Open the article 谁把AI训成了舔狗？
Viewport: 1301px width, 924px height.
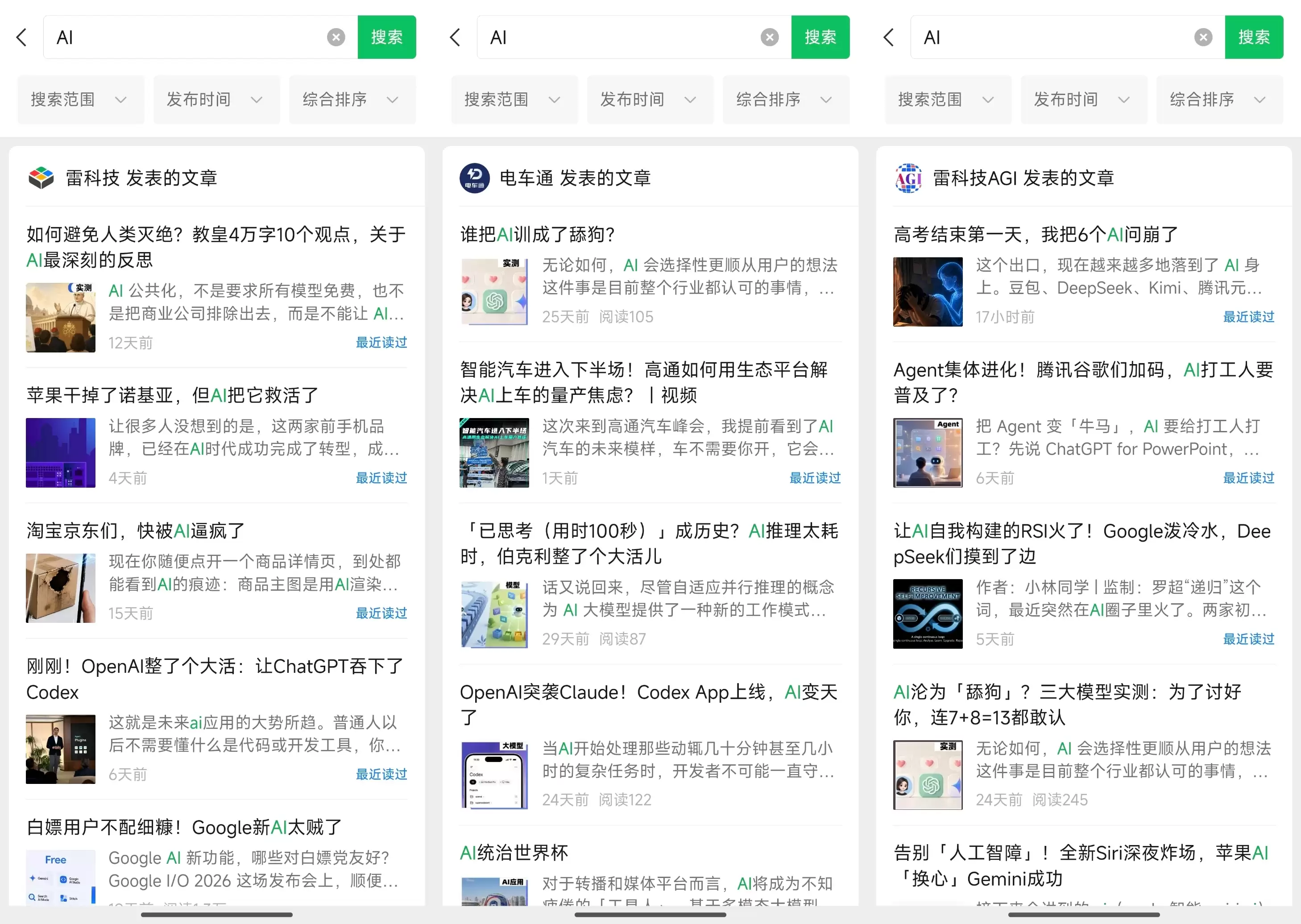pyautogui.click(x=538, y=234)
